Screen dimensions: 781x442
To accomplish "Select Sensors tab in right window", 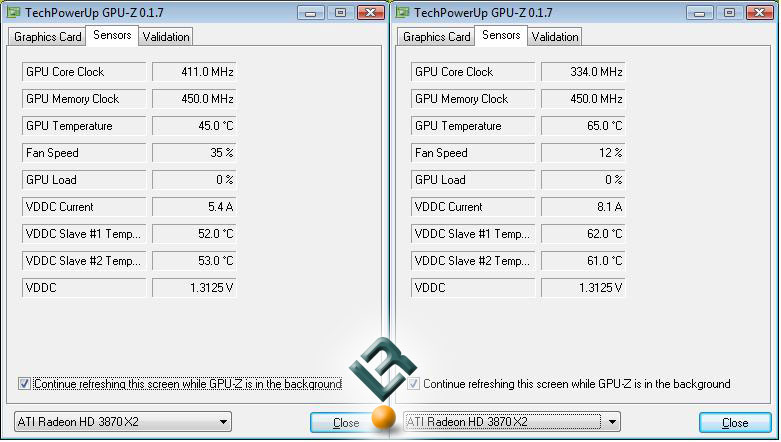I will [501, 35].
